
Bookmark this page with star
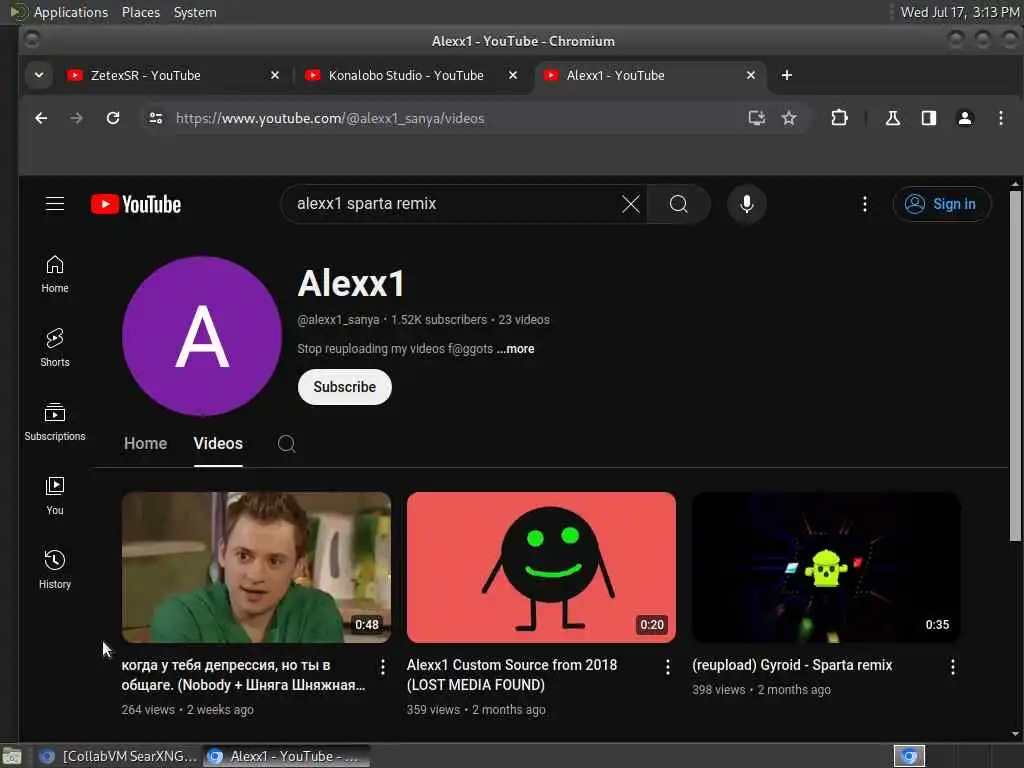789,118
